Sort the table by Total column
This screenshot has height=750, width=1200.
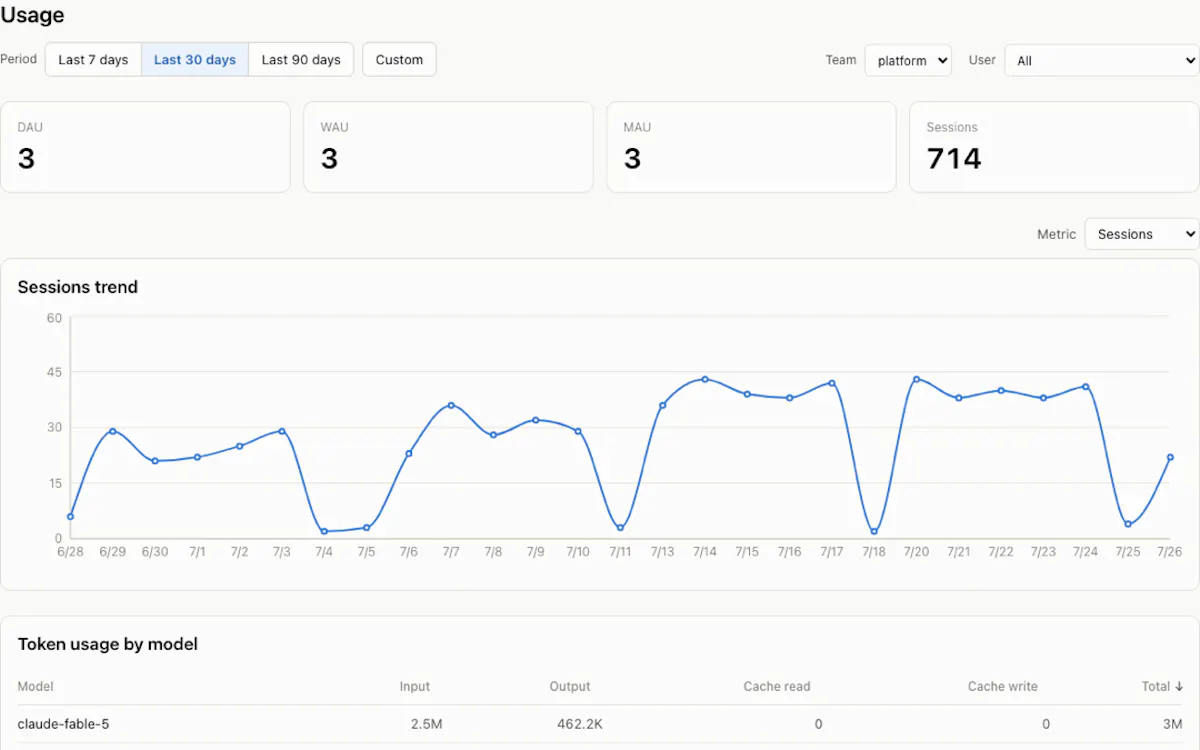click(1163, 687)
